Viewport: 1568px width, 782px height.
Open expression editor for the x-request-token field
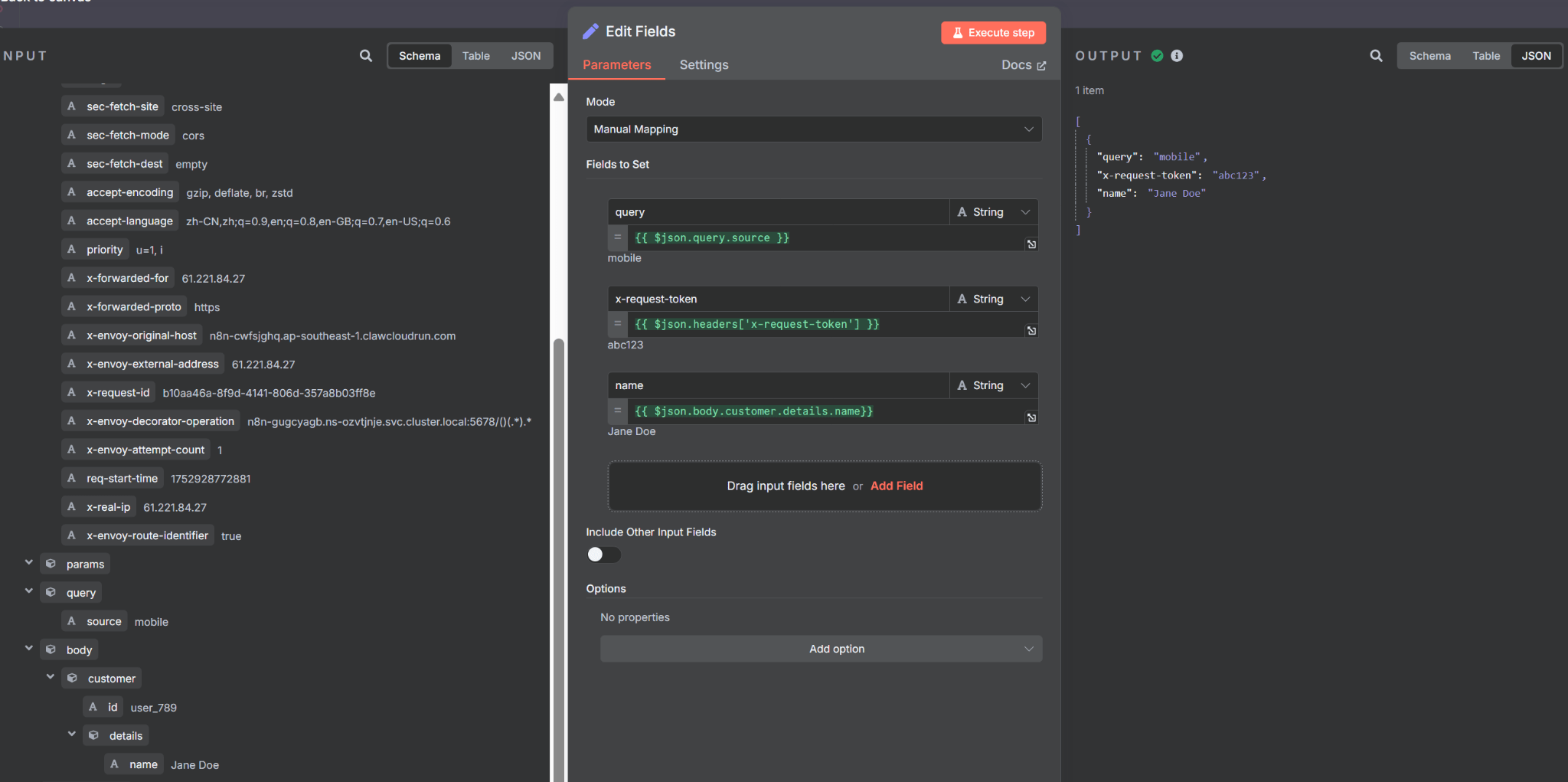[x=1031, y=331]
